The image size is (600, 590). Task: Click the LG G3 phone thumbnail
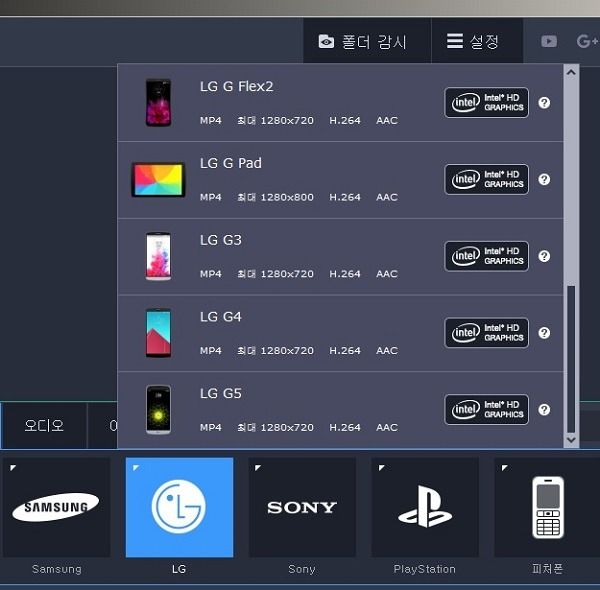tap(158, 256)
